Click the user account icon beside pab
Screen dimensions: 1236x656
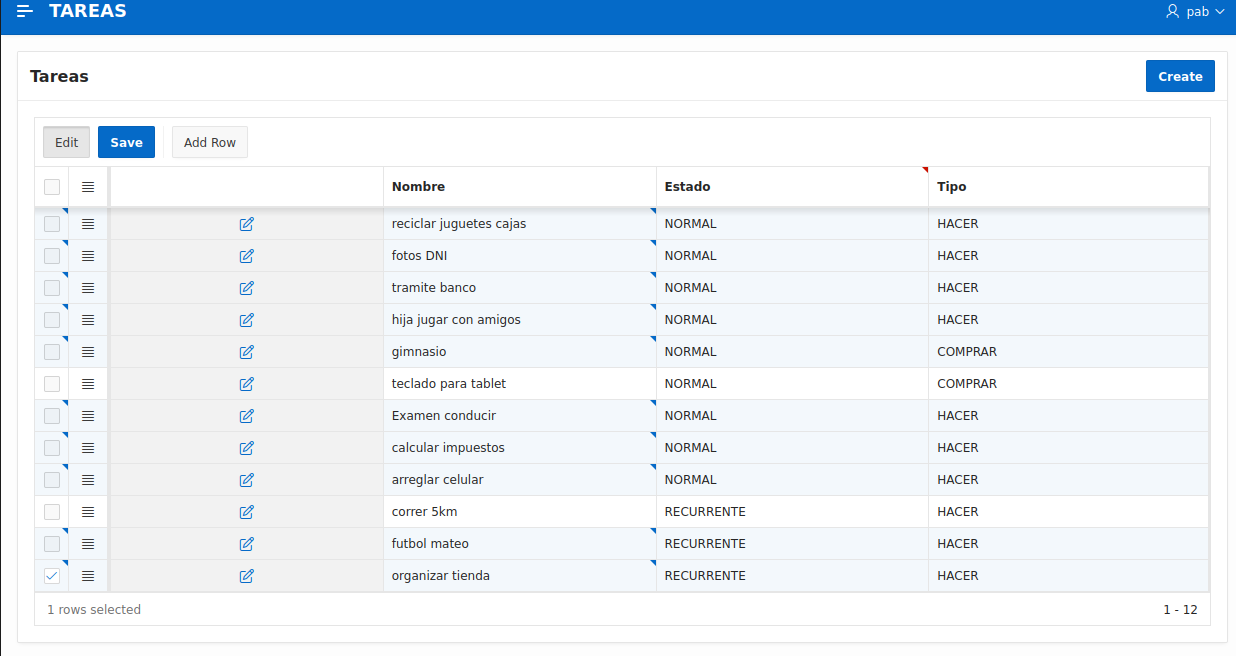[1172, 11]
